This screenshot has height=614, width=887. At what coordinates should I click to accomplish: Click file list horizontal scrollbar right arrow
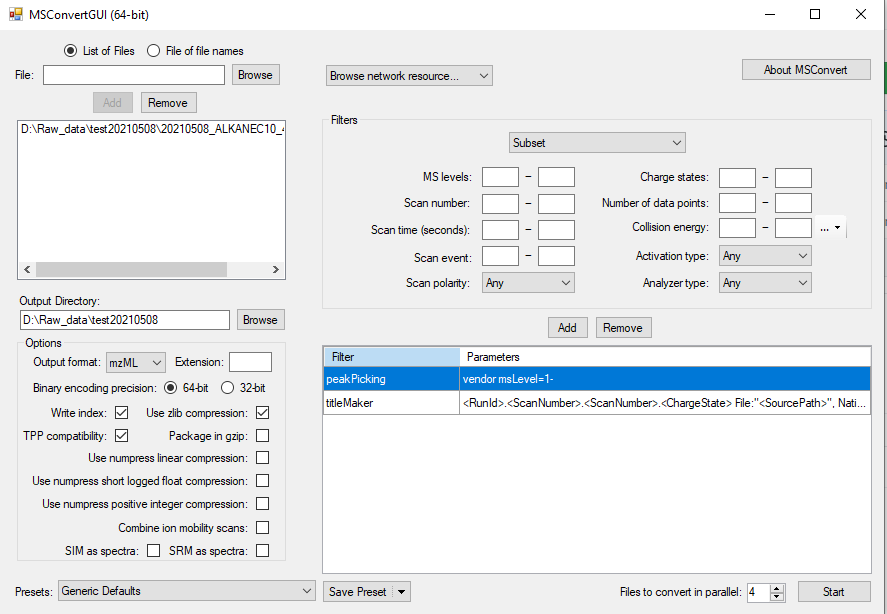click(x=275, y=269)
